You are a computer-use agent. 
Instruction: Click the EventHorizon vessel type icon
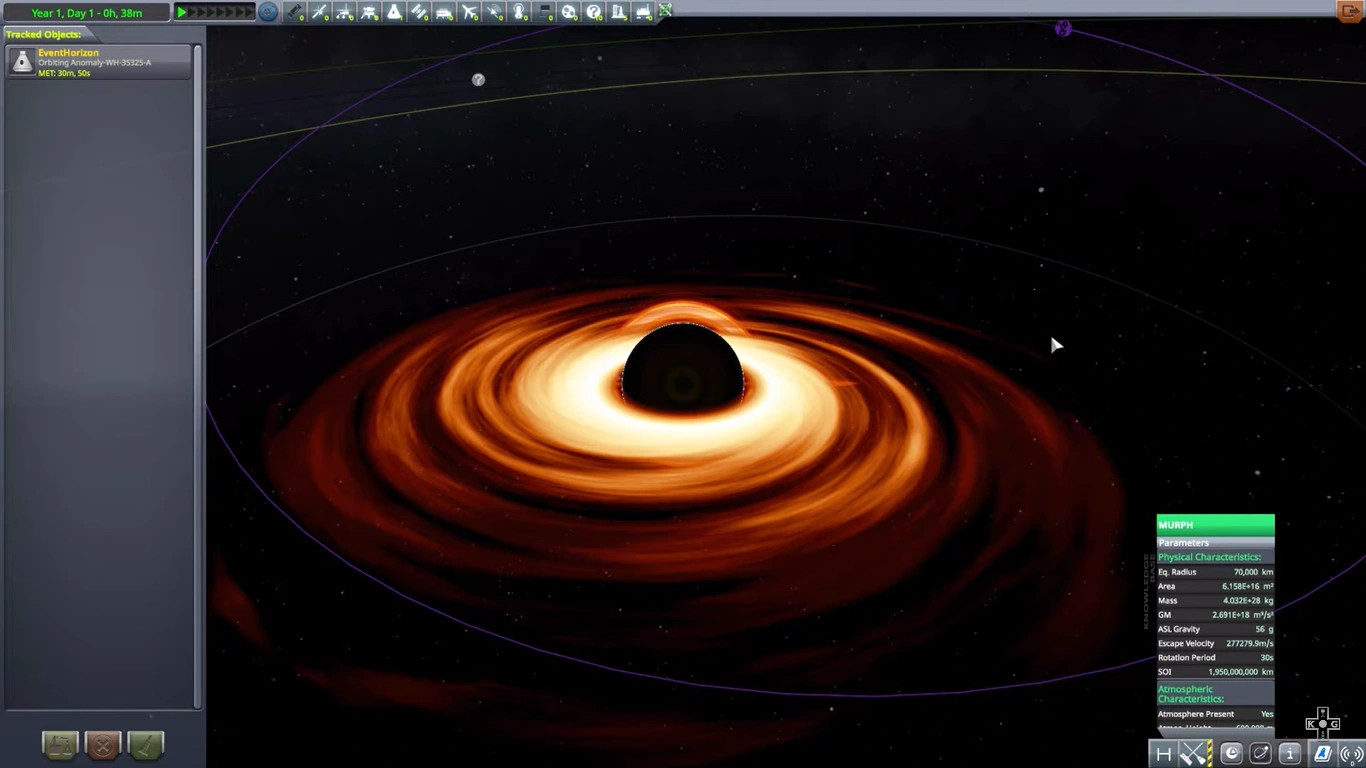22,62
